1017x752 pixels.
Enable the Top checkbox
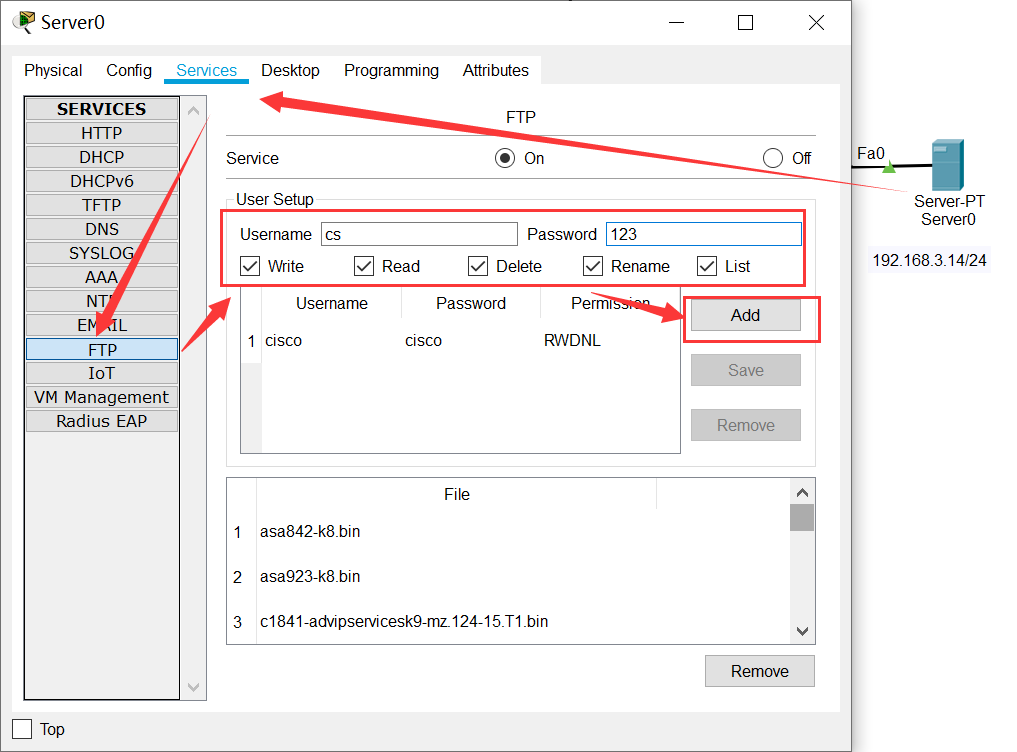(22, 729)
